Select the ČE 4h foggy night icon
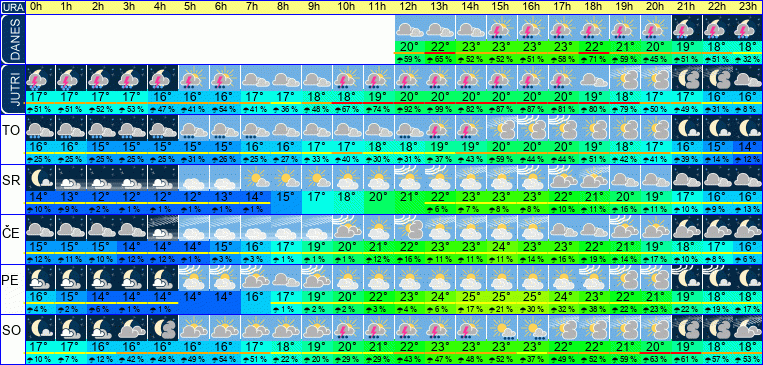The height and width of the screenshot is (365, 763). [163, 228]
